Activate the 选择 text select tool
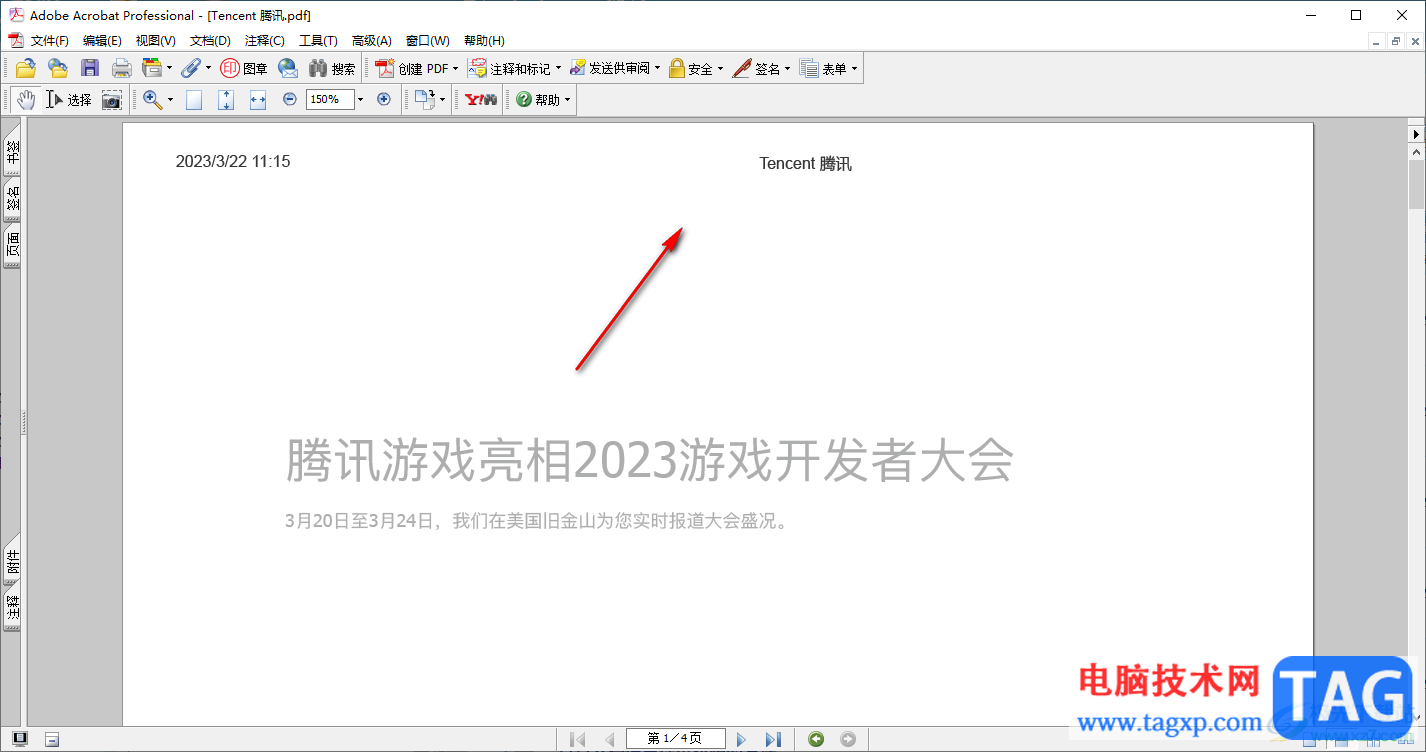Image resolution: width=1426 pixels, height=752 pixels. pos(69,99)
